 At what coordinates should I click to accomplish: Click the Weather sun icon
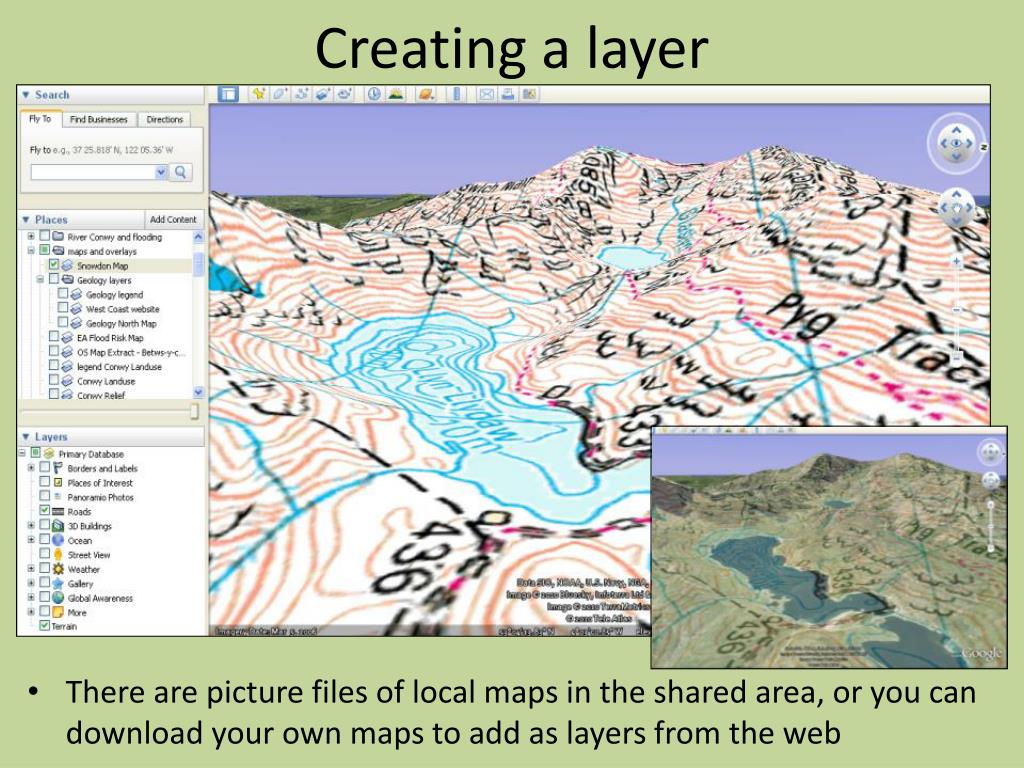point(58,569)
